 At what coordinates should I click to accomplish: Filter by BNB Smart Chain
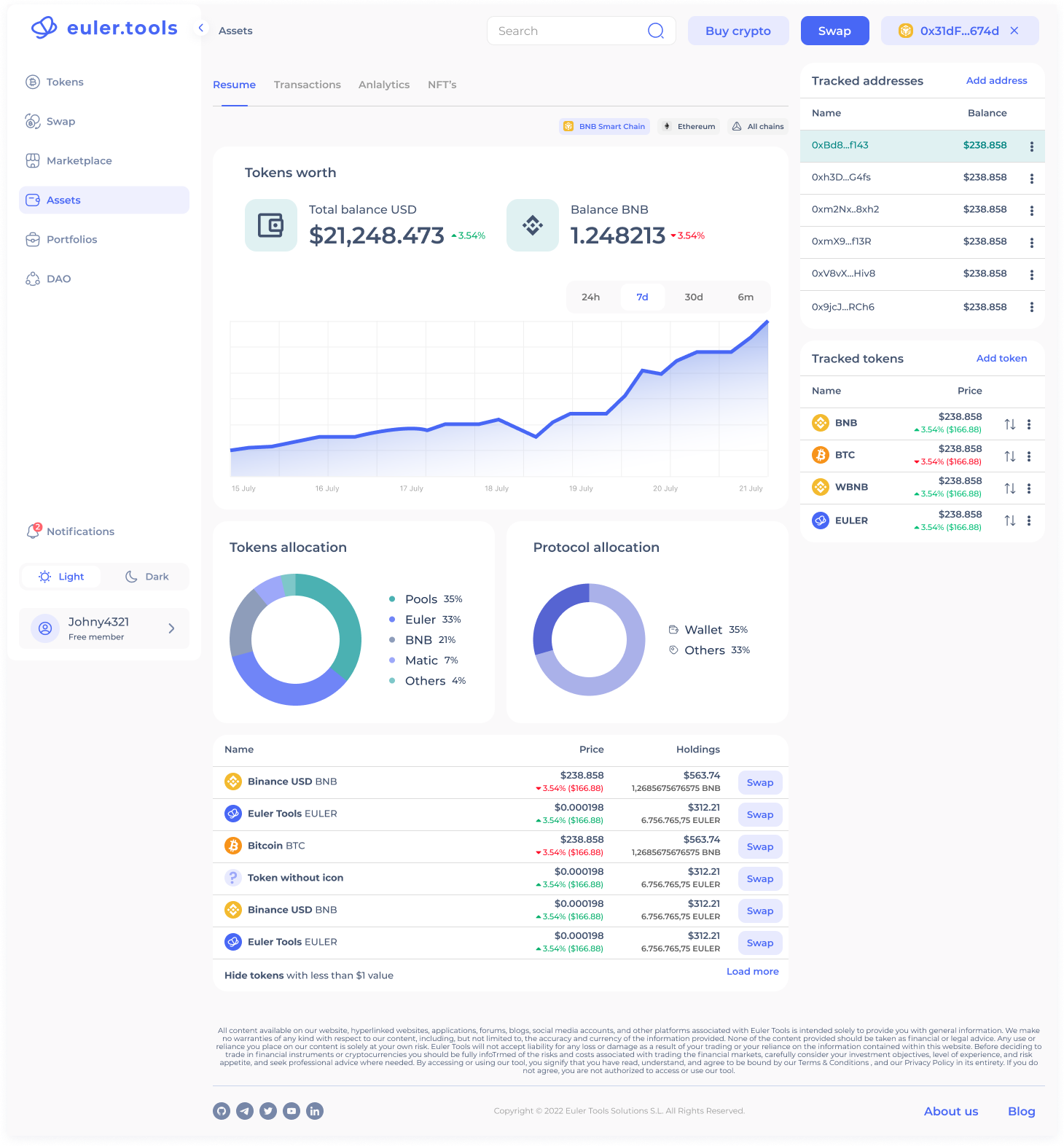point(604,126)
